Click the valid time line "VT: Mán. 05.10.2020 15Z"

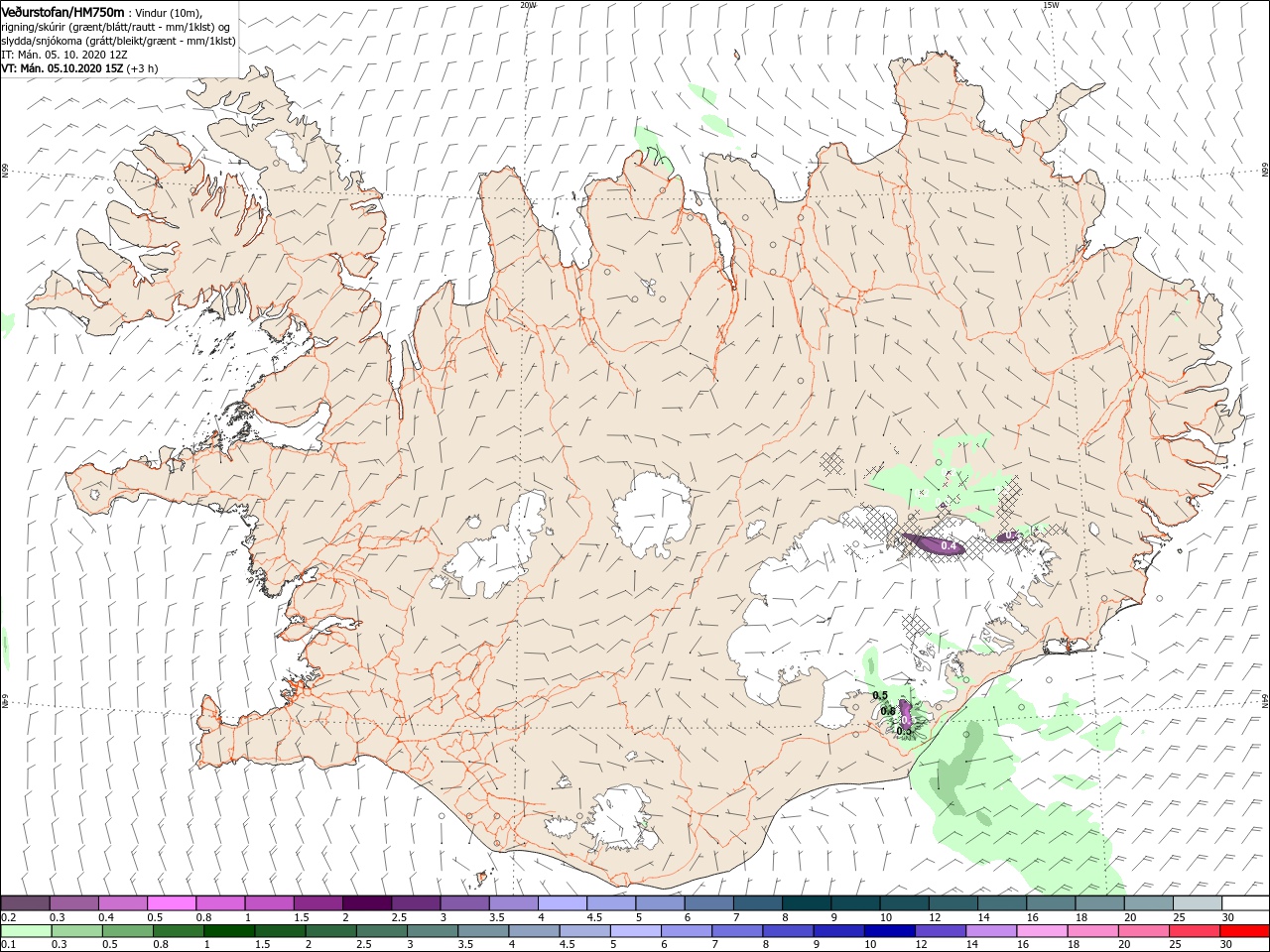[x=63, y=68]
